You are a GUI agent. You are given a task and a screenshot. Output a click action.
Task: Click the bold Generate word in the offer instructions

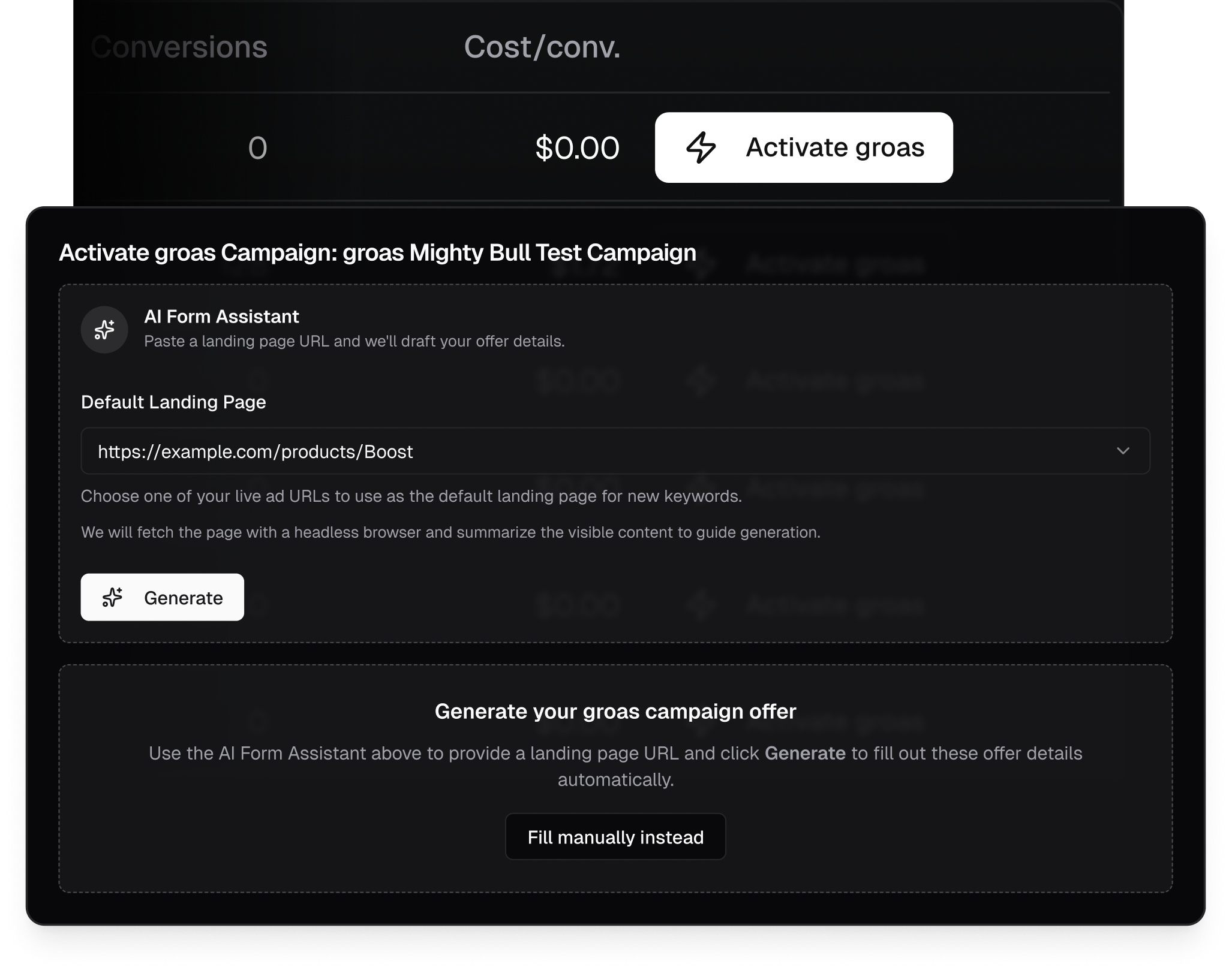coord(805,753)
